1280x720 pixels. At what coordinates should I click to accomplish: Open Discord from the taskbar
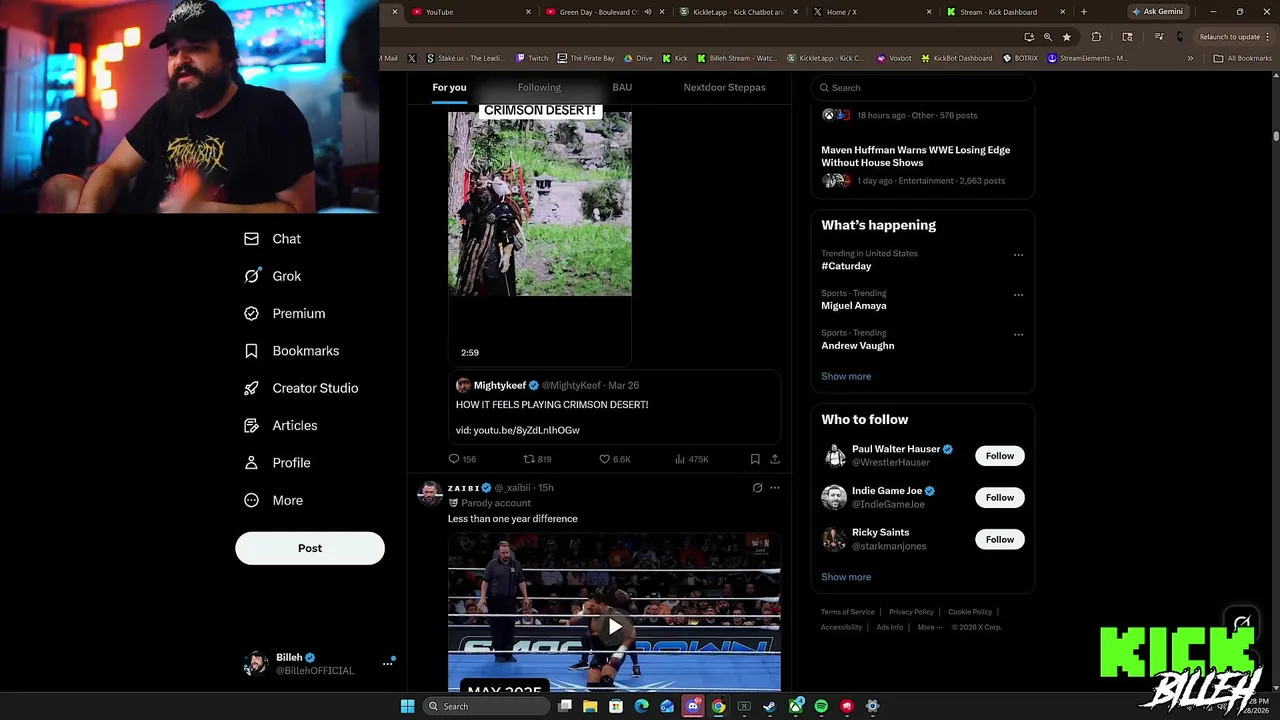coord(693,706)
